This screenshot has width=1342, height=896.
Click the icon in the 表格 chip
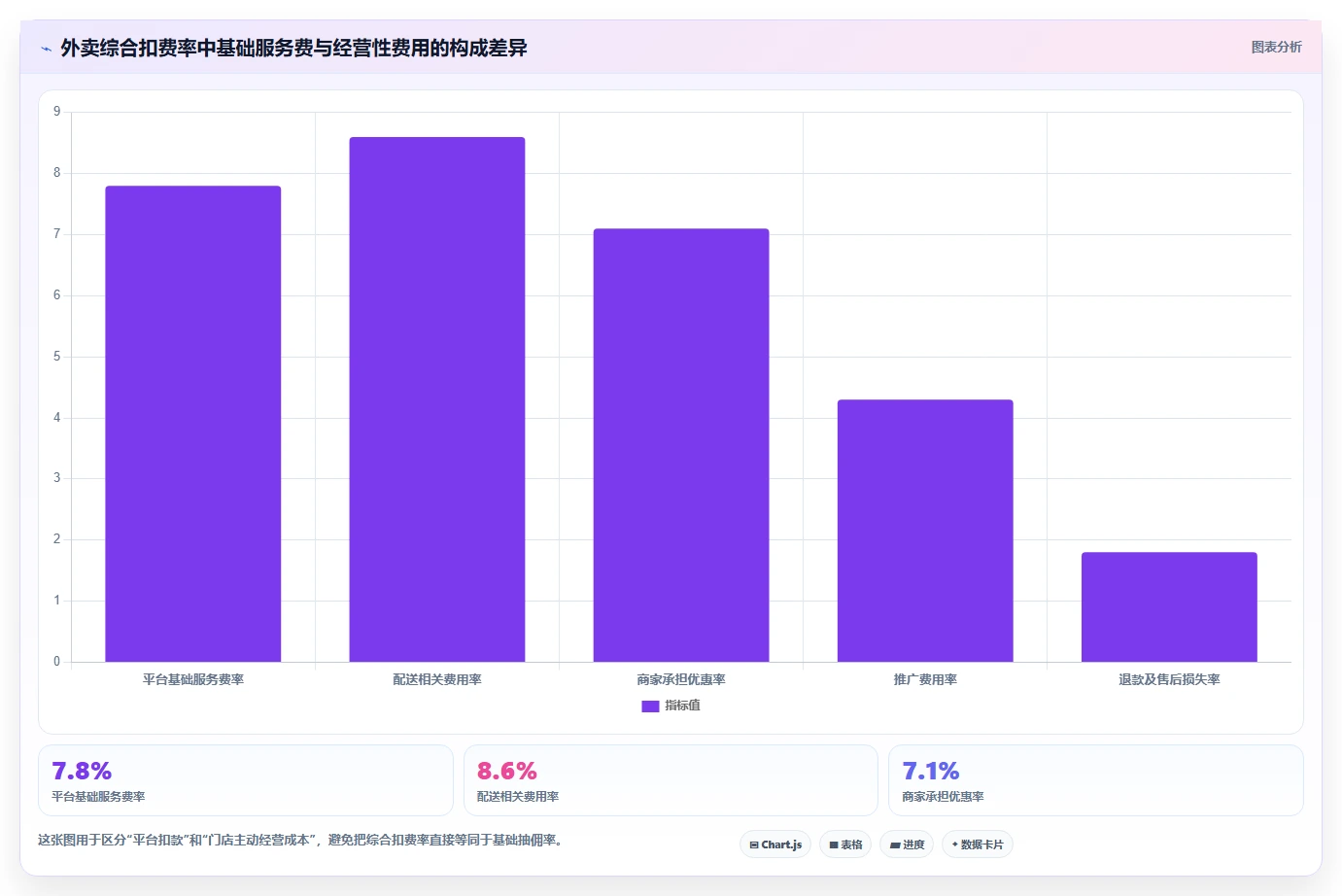834,845
